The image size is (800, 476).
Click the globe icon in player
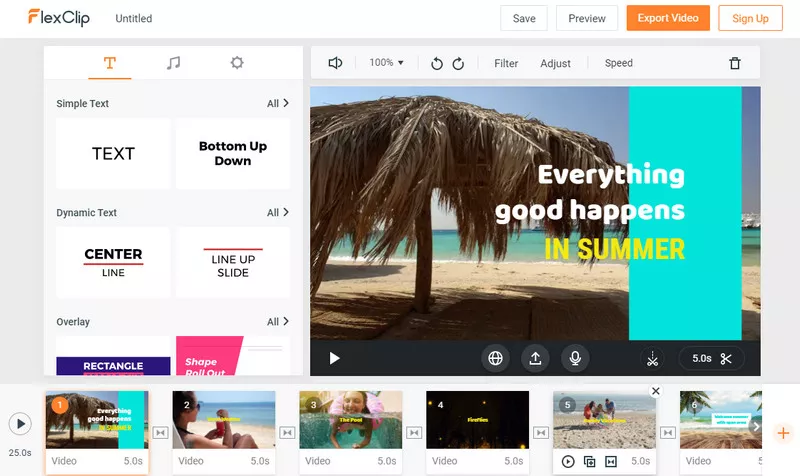coord(495,358)
